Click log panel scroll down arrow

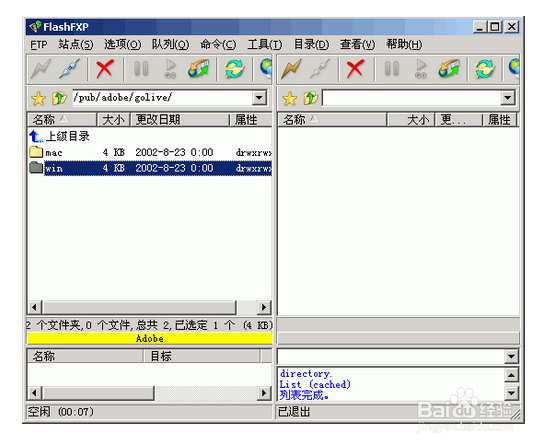511,393
